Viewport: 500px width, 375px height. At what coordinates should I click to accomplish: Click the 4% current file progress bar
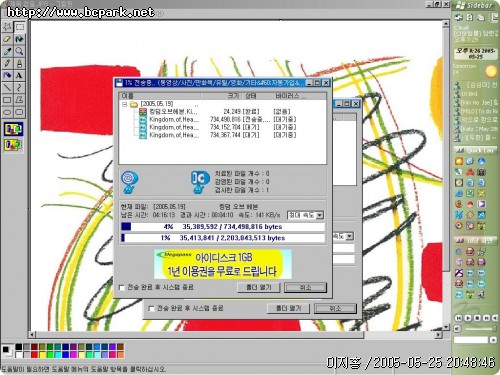pos(223,227)
